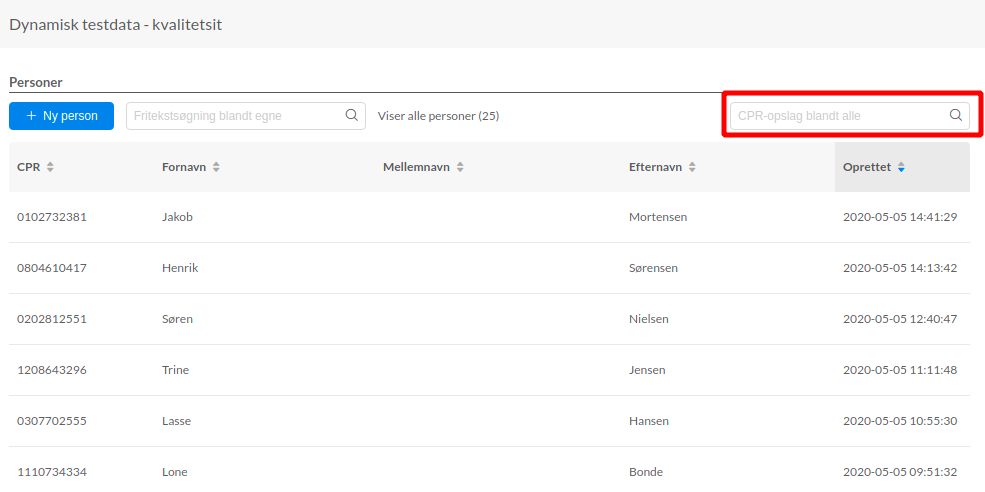Click the magnifier icon in free-text search
985x492 pixels.
click(x=351, y=115)
